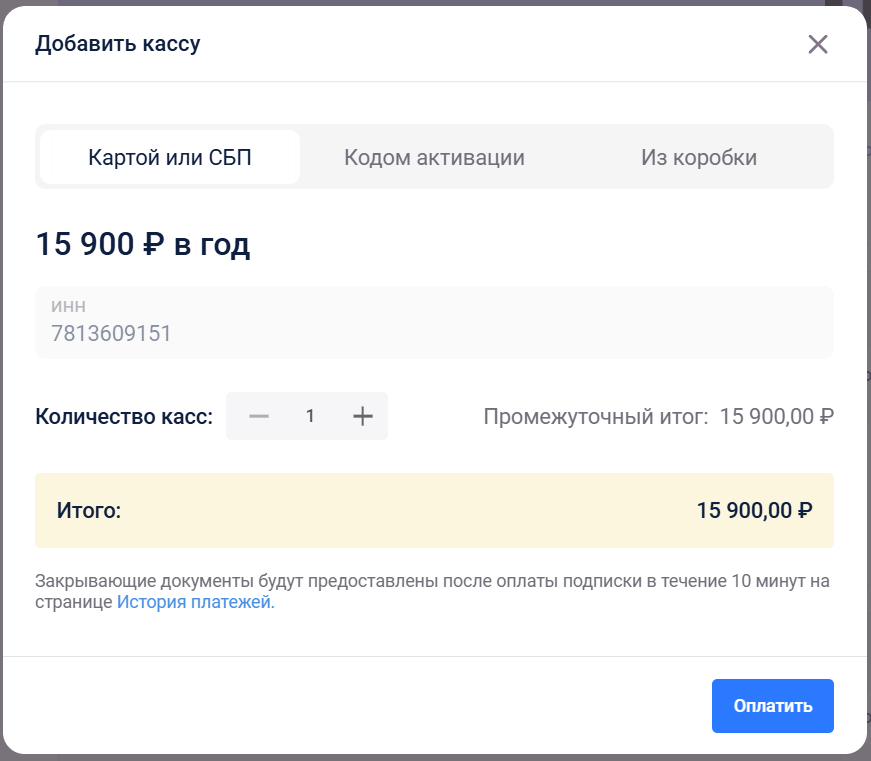Click the Оплатить button
The width and height of the screenshot is (871, 761).
[x=773, y=705]
